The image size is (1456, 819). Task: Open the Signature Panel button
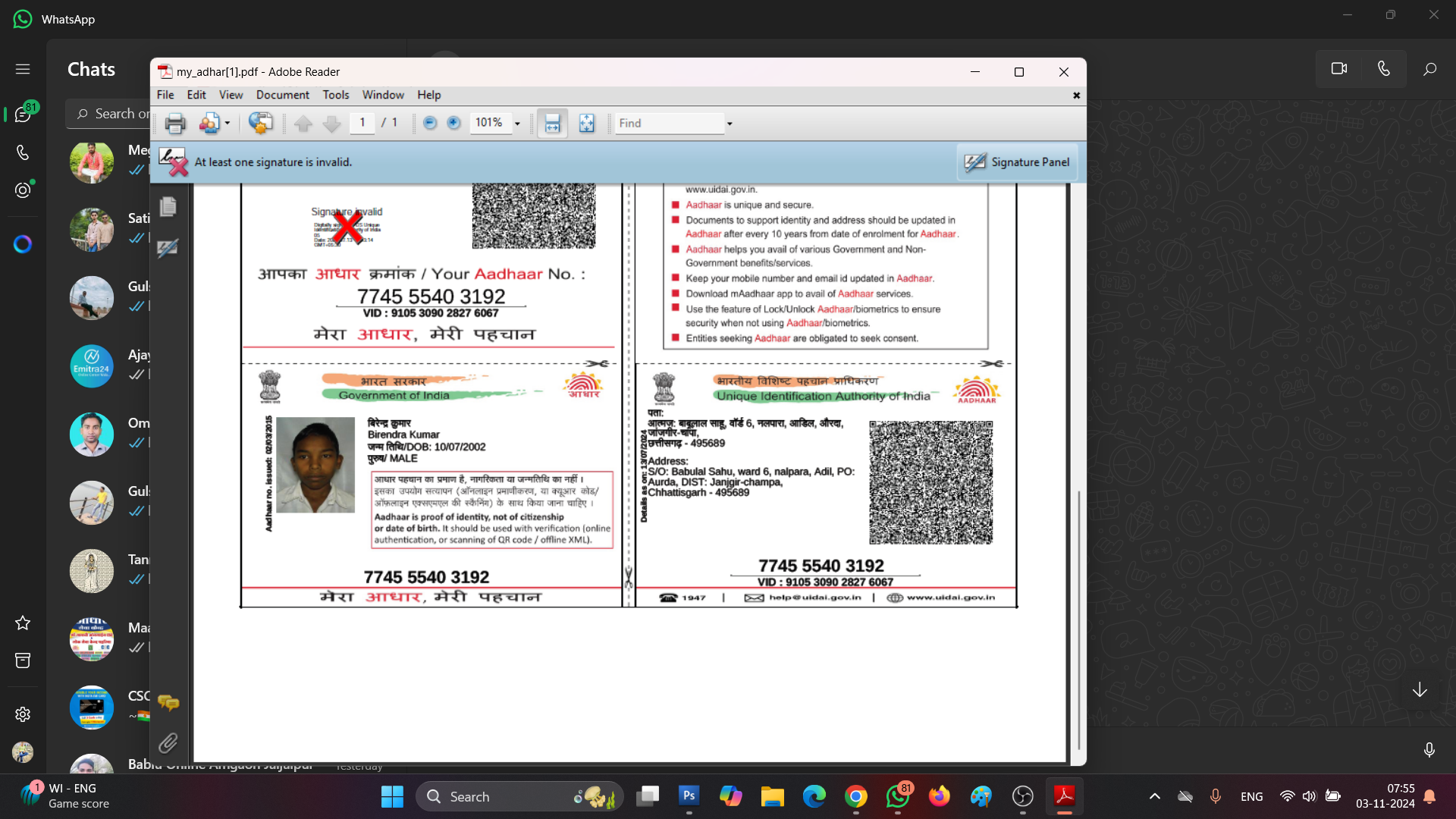coord(1017,162)
